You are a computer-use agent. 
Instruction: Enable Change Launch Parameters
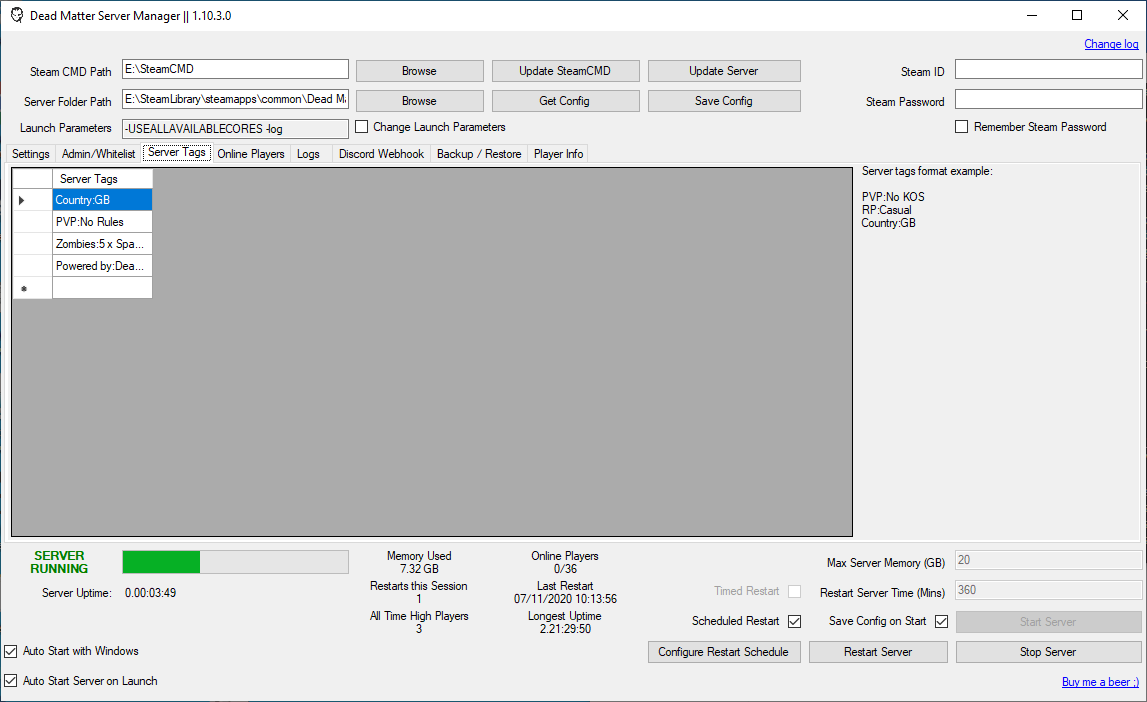point(361,126)
